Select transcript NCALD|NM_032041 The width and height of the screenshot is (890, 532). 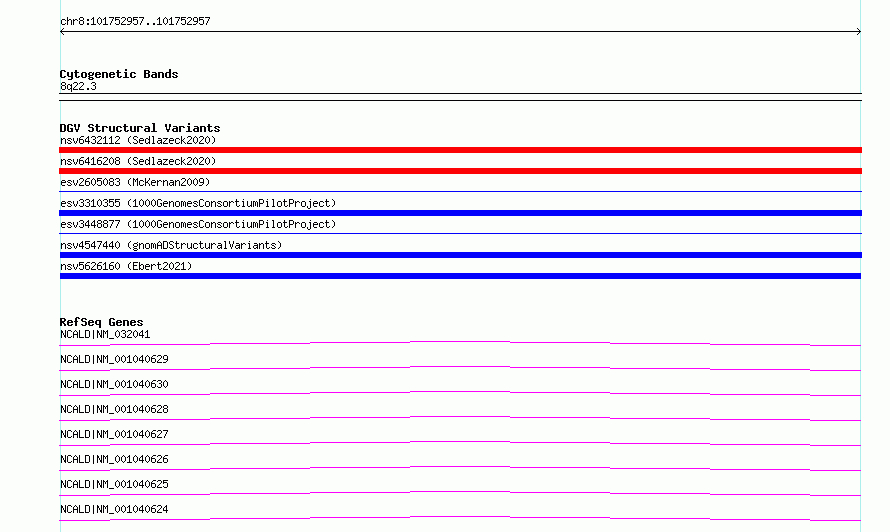tap(105, 334)
